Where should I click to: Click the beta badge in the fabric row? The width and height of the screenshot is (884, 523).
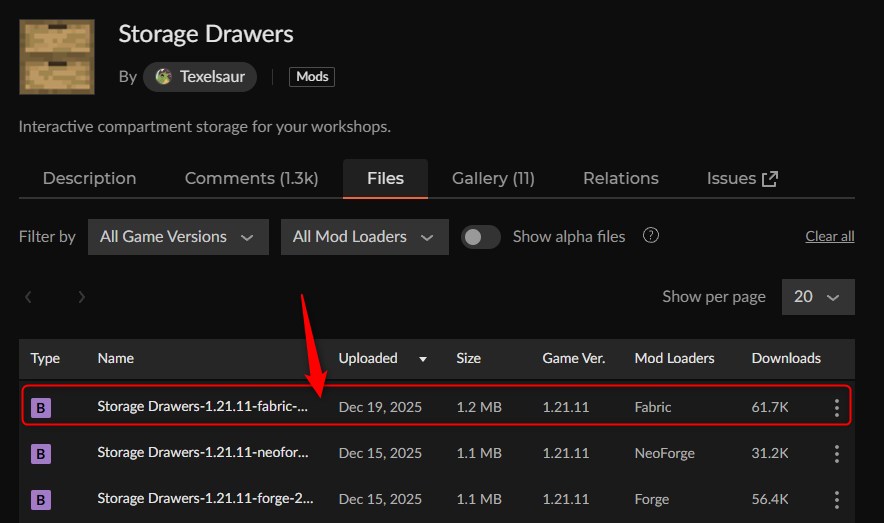click(41, 407)
